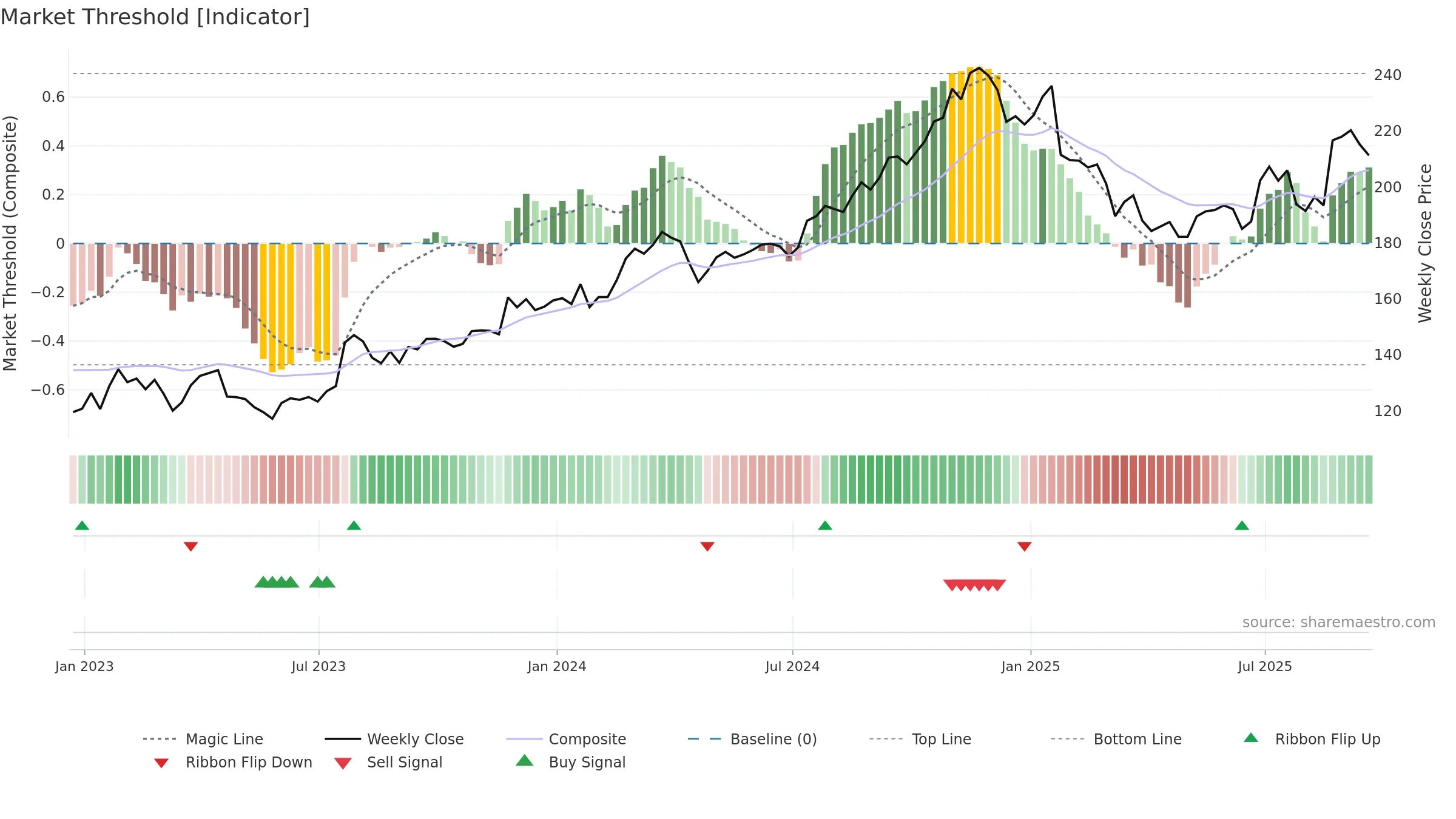This screenshot has width=1456, height=819.
Task: Click the ribbon flip down marker near April 2024
Action: pyautogui.click(x=707, y=547)
